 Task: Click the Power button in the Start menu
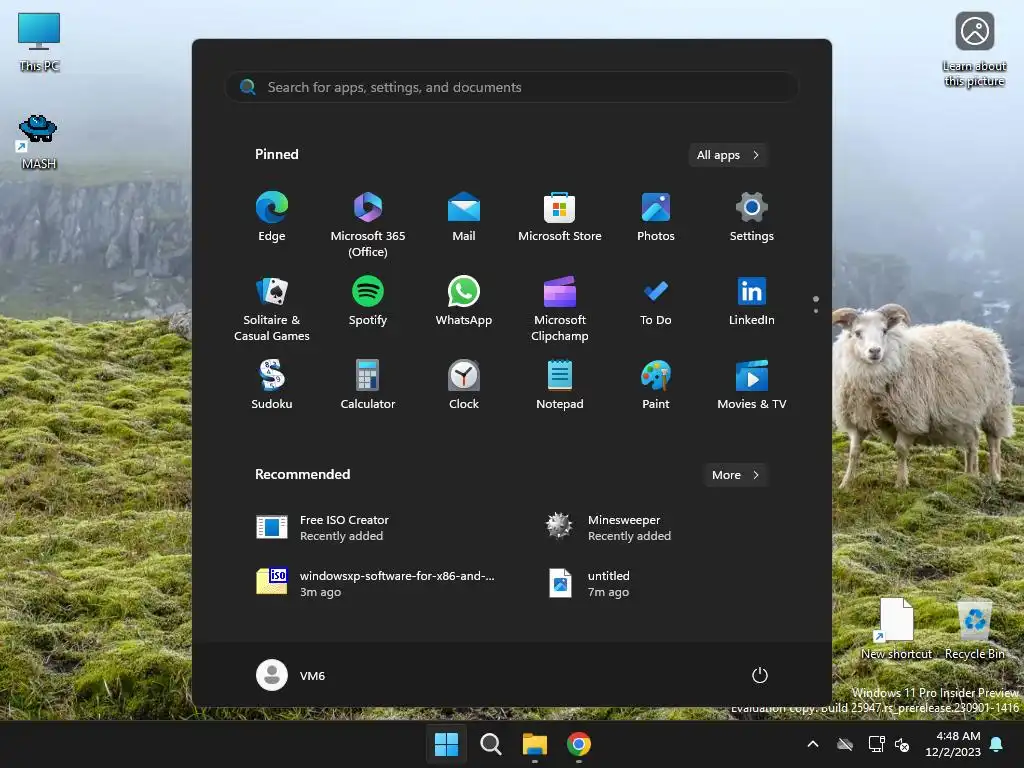point(760,675)
